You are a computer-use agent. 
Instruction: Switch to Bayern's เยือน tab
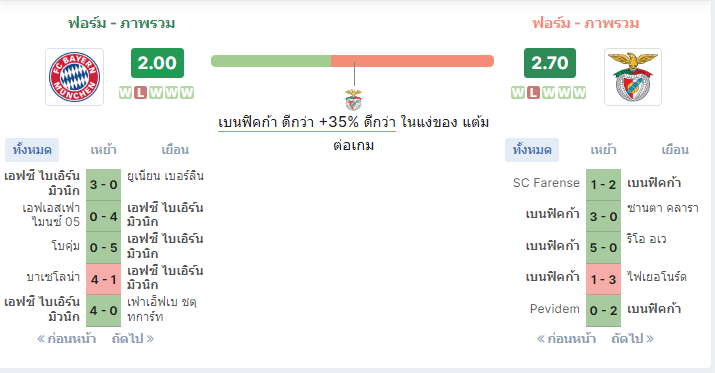[x=175, y=150]
